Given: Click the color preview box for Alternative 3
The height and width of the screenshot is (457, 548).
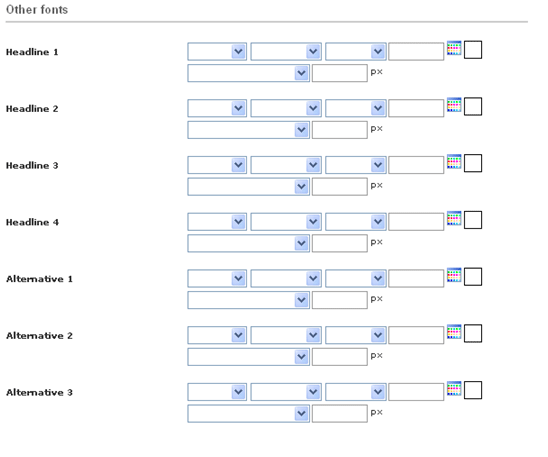Looking at the screenshot, I should [473, 390].
